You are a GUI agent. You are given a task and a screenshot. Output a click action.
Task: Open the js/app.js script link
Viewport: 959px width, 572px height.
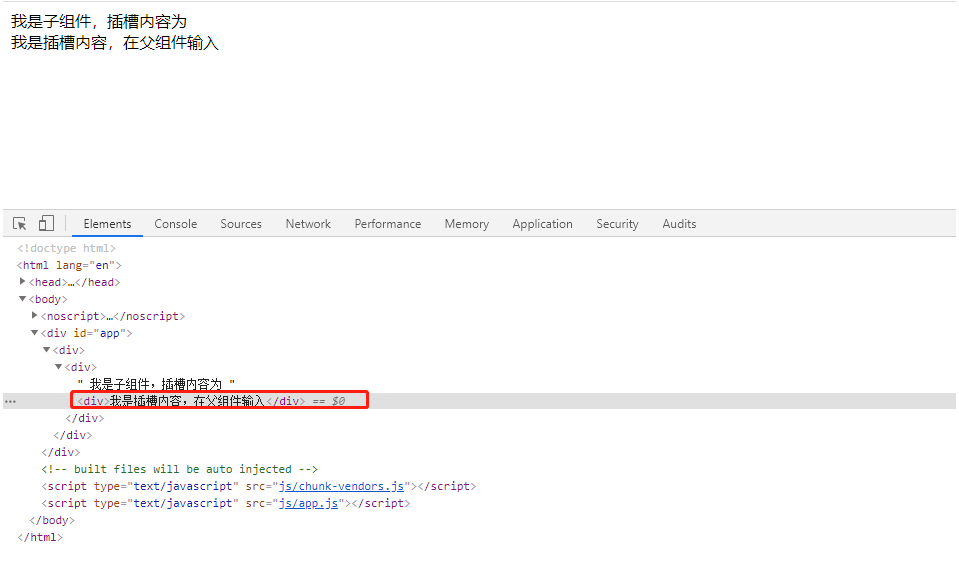coord(308,503)
